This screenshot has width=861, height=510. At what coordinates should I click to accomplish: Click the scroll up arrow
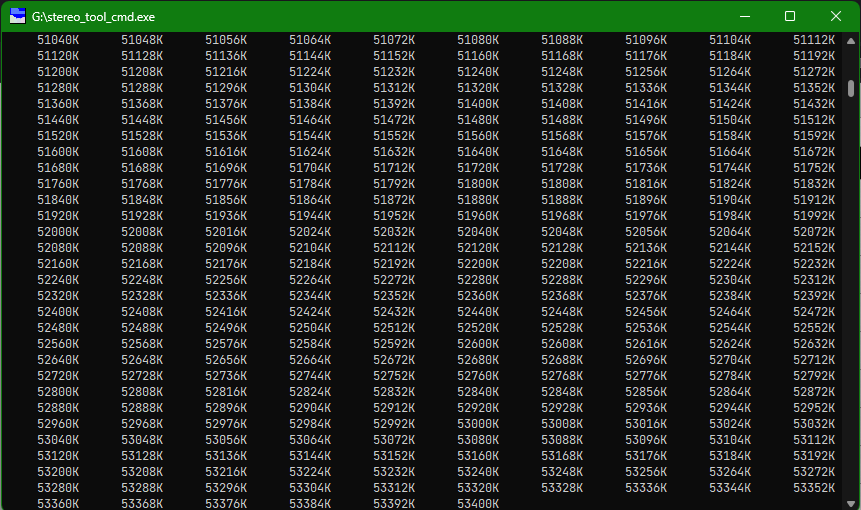(851, 42)
